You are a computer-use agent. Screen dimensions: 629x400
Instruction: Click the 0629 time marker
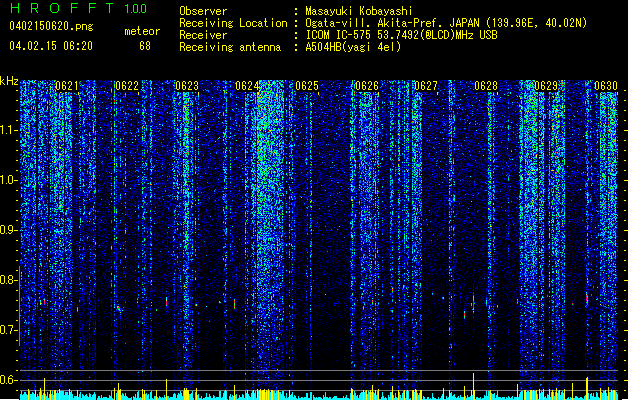[x=546, y=86]
